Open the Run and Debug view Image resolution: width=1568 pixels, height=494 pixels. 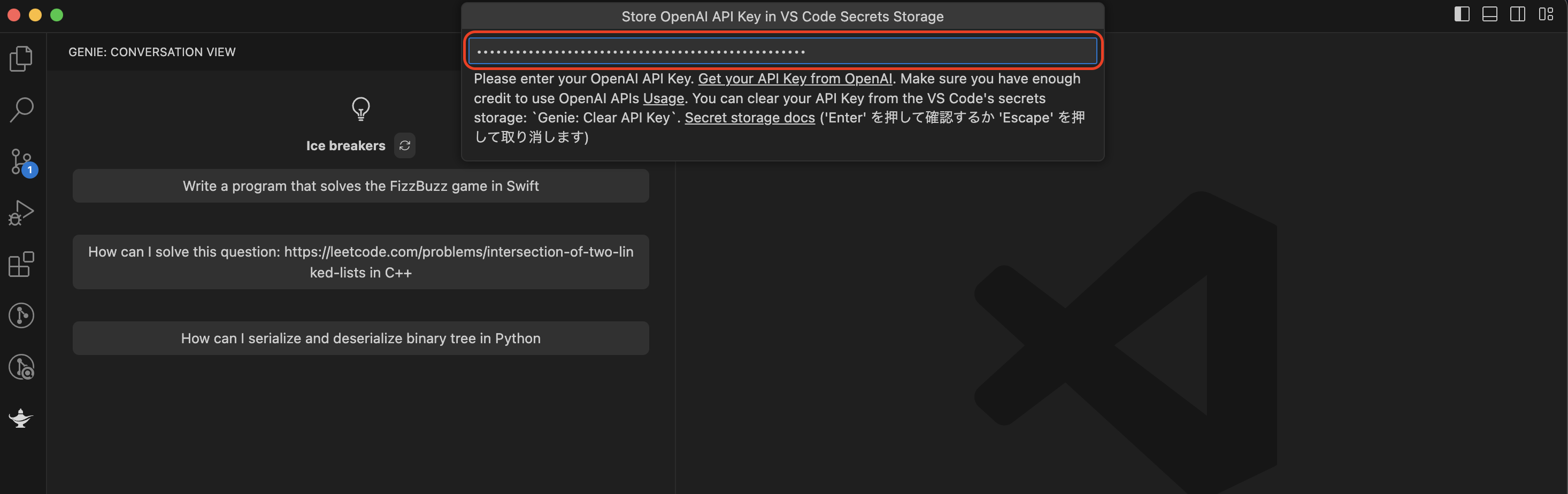21,212
